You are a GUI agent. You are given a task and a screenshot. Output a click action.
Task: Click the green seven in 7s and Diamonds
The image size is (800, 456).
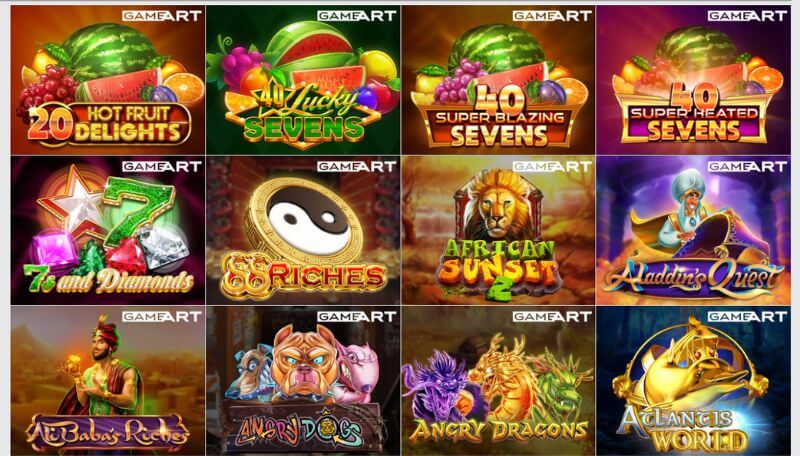point(137,210)
